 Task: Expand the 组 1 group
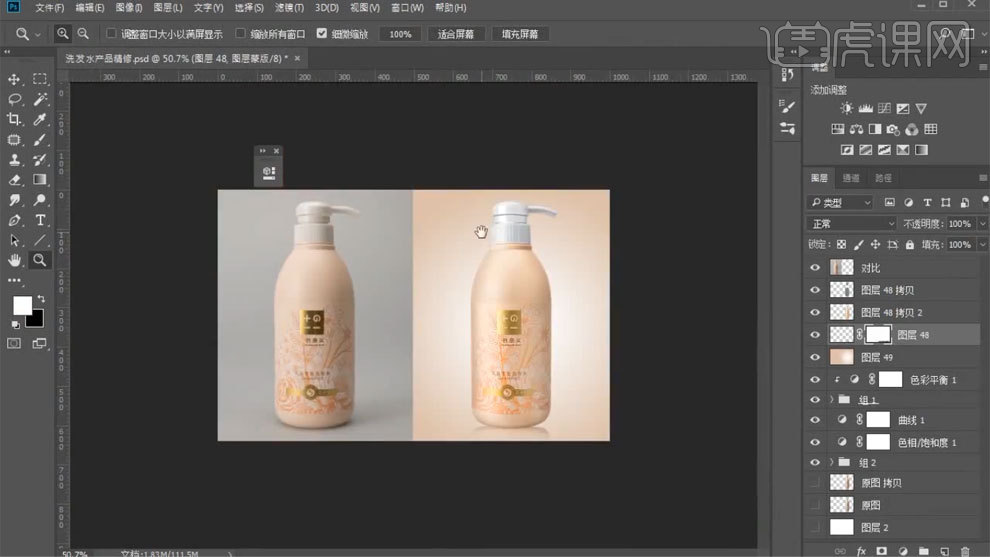pos(832,399)
